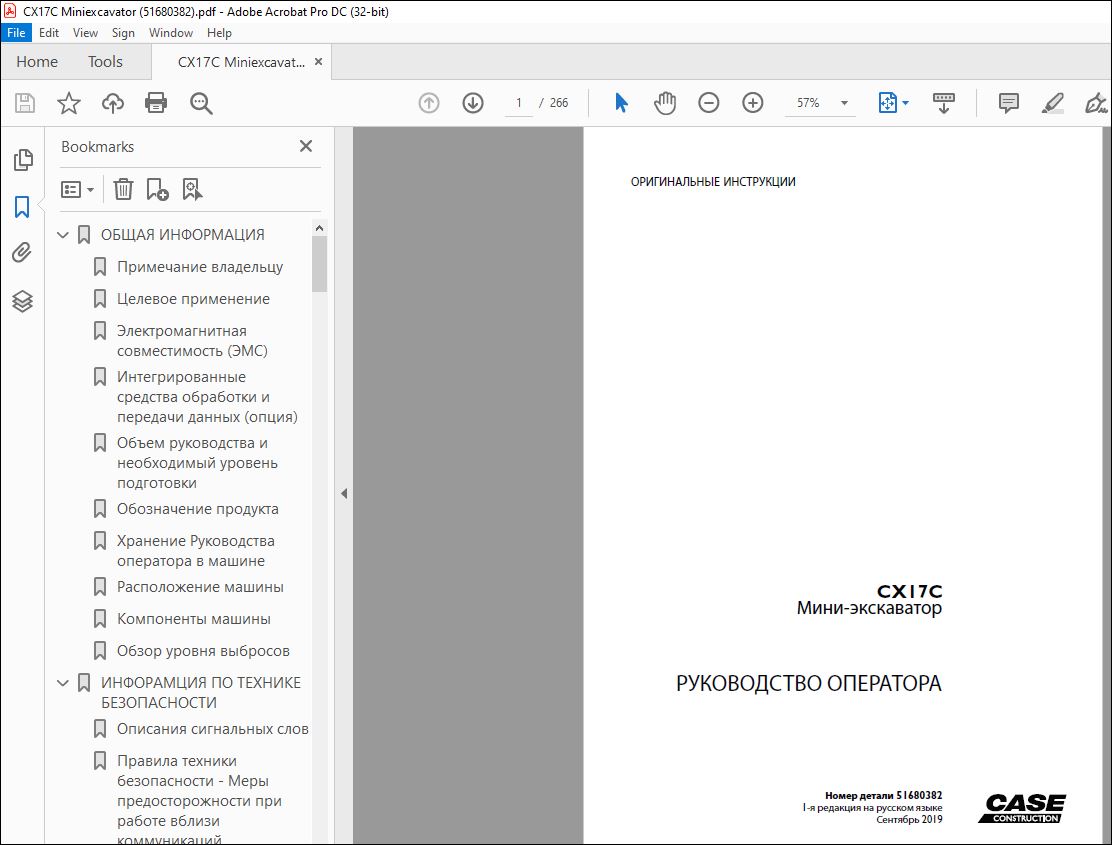
Task: Open the Window menu
Action: point(171,33)
